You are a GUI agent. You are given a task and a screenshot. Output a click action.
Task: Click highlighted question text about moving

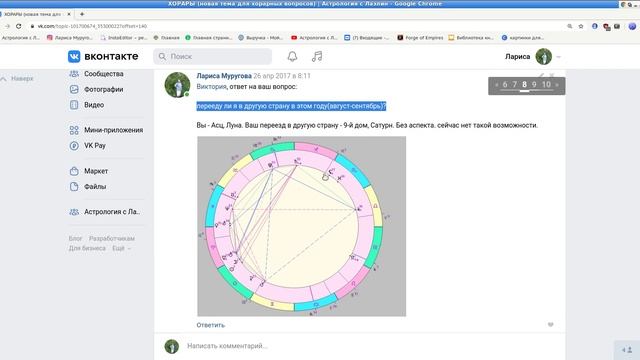coord(291,106)
